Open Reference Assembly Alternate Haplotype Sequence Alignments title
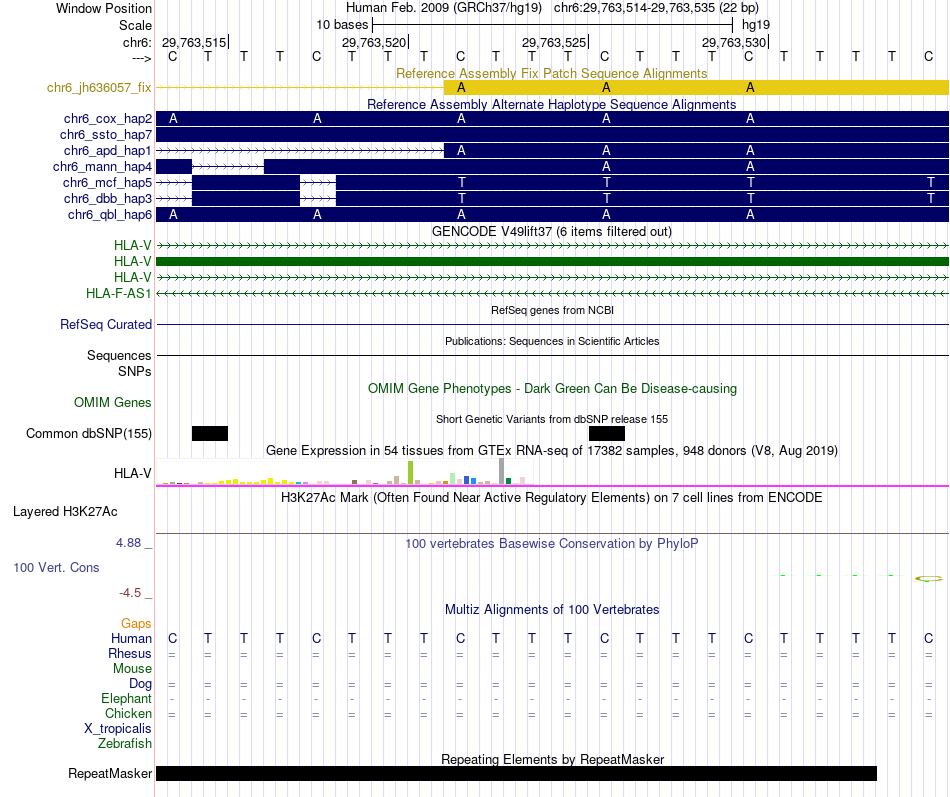 [x=551, y=104]
